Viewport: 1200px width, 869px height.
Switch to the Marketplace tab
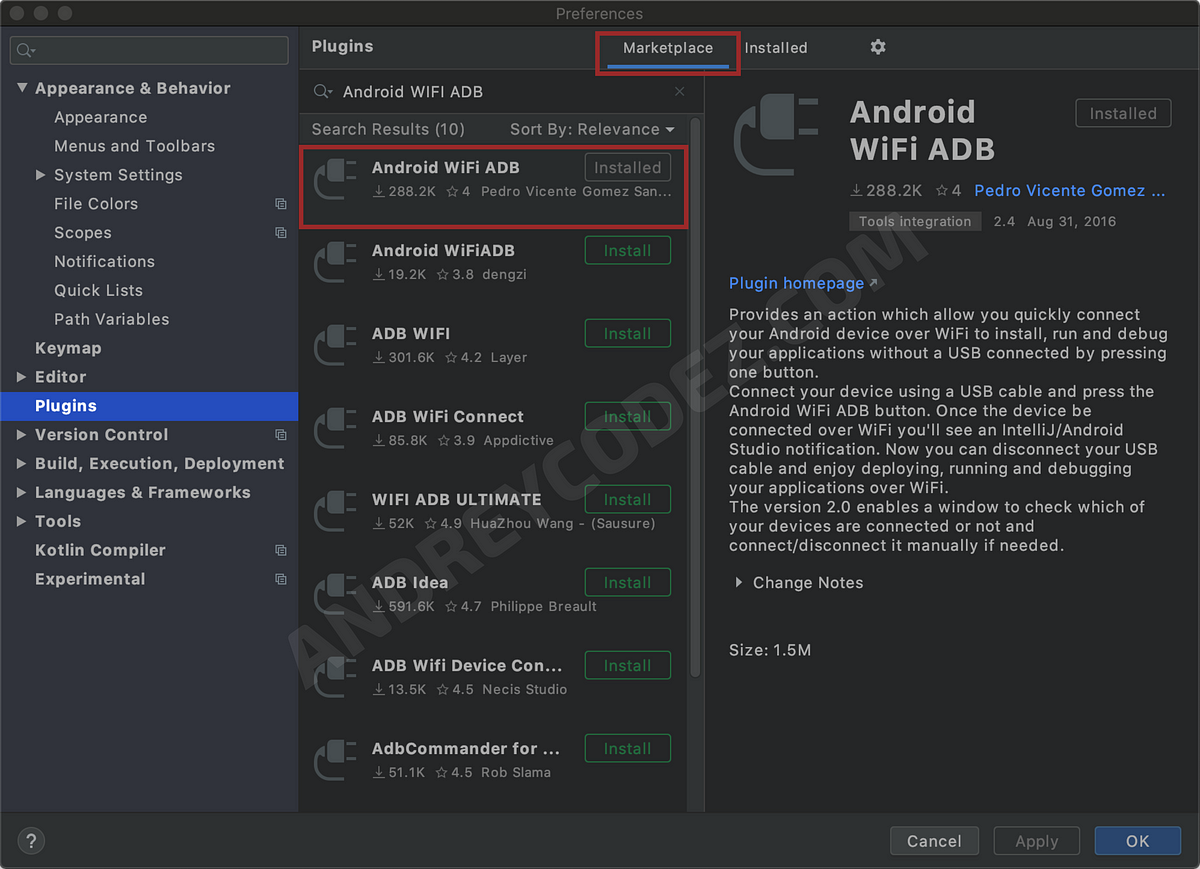point(668,48)
